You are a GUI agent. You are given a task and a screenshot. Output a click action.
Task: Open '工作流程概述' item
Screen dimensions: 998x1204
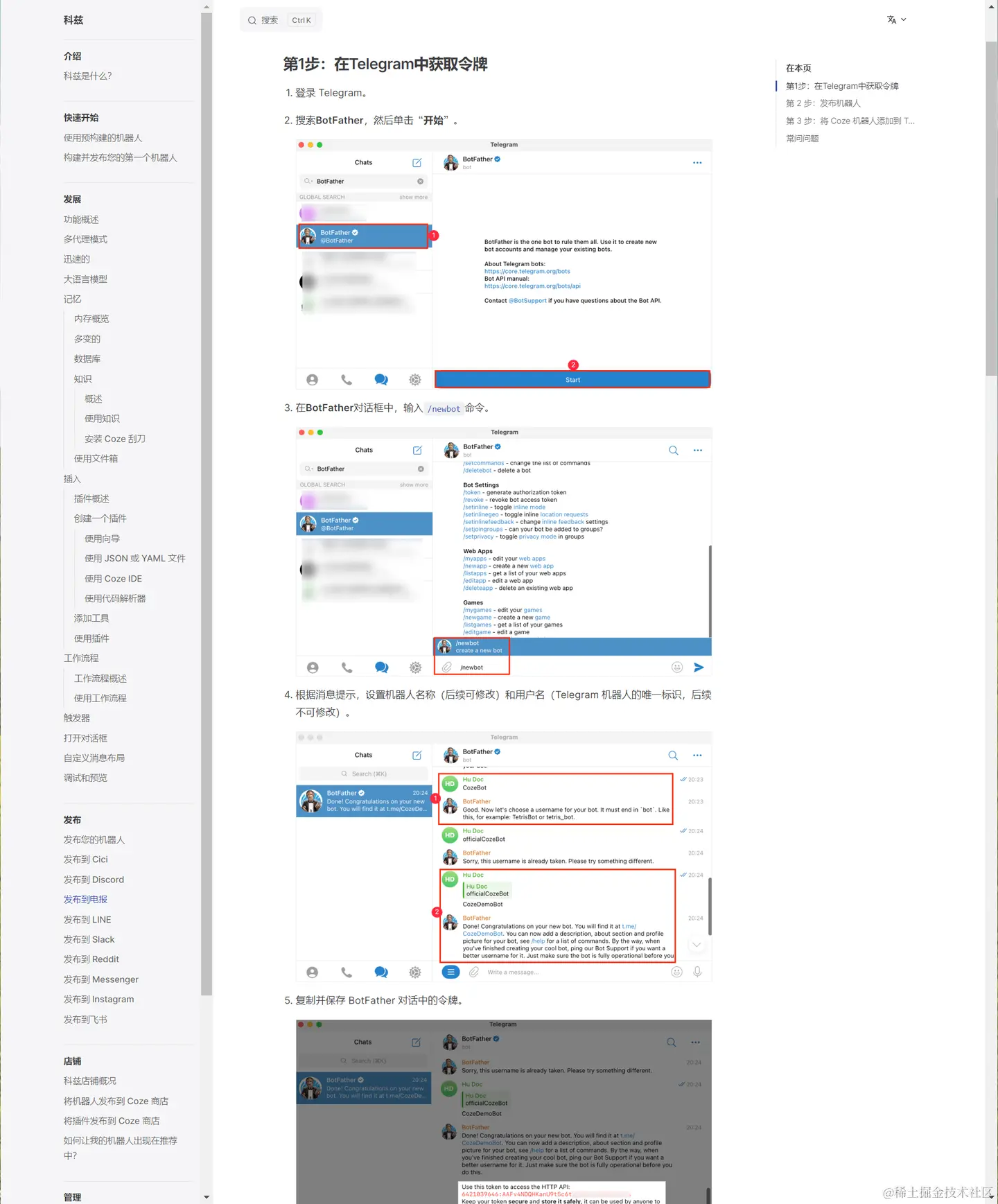click(x=100, y=679)
